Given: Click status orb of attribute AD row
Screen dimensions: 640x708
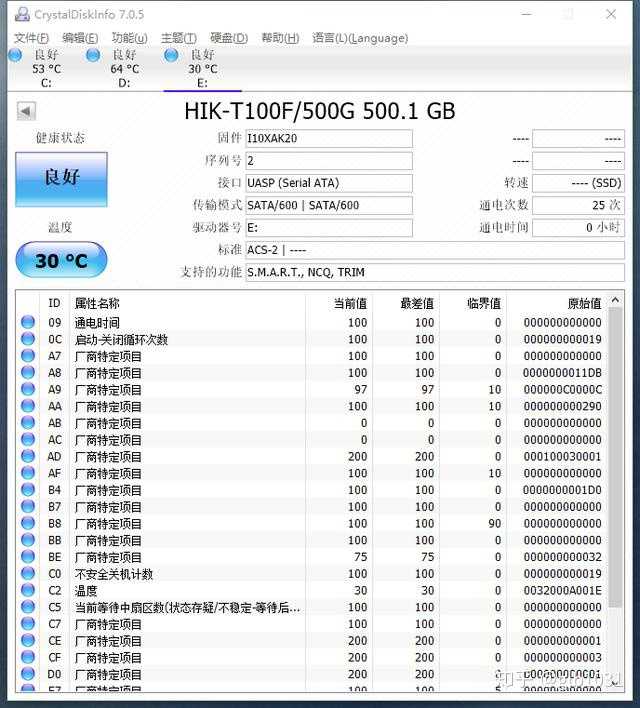Looking at the screenshot, I should click(x=28, y=456).
